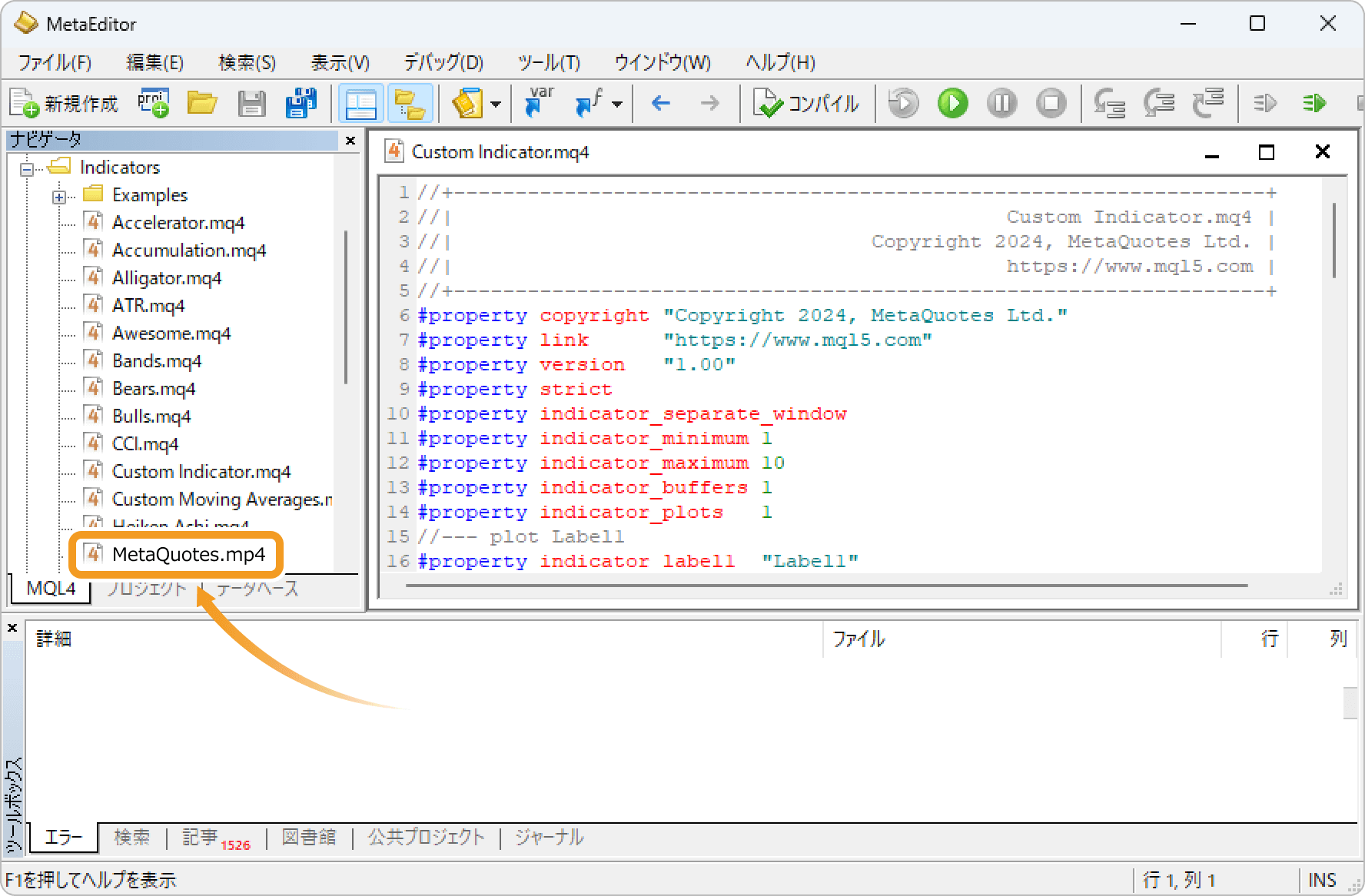Image resolution: width=1365 pixels, height=896 pixels.
Task: Switch to the 検索 toolbox tab
Action: [131, 837]
